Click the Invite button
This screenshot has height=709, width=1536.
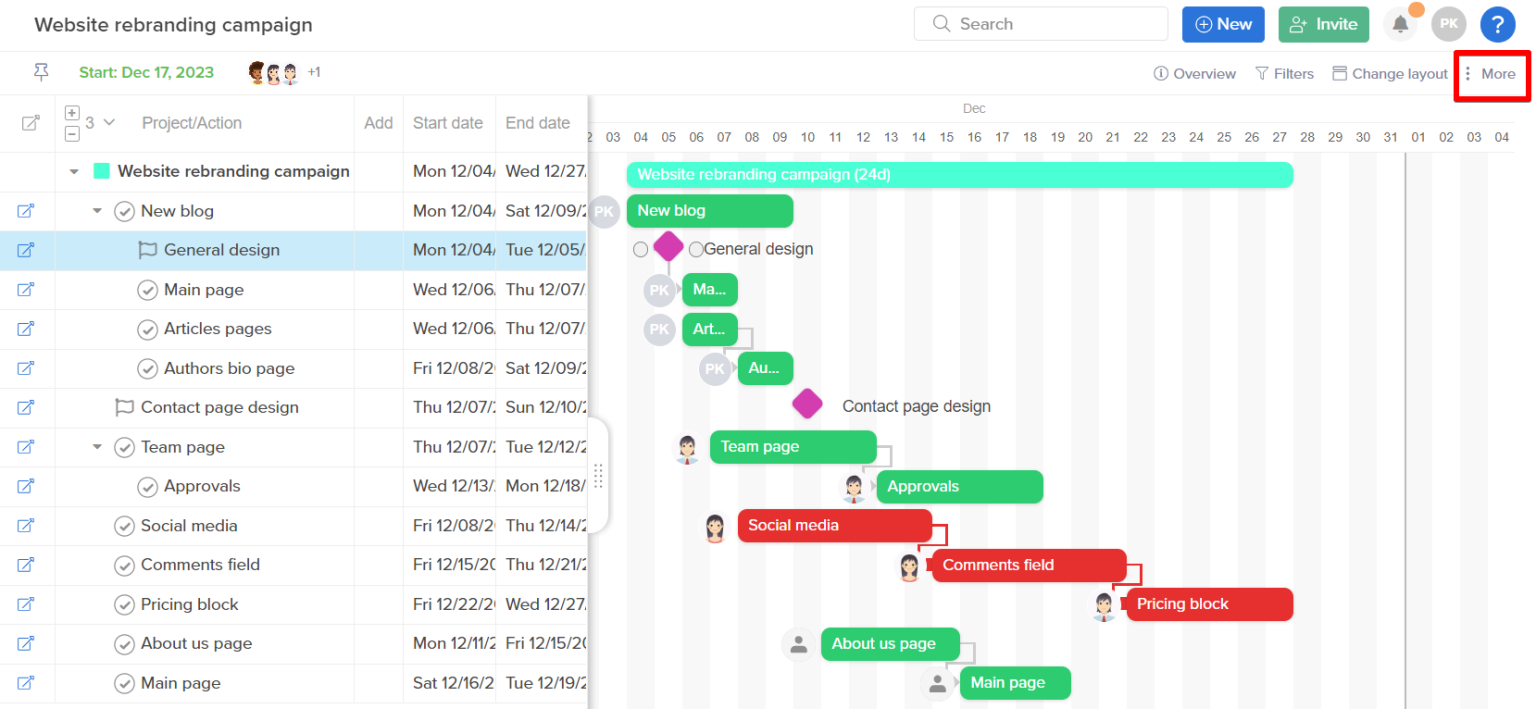pyautogui.click(x=1323, y=23)
